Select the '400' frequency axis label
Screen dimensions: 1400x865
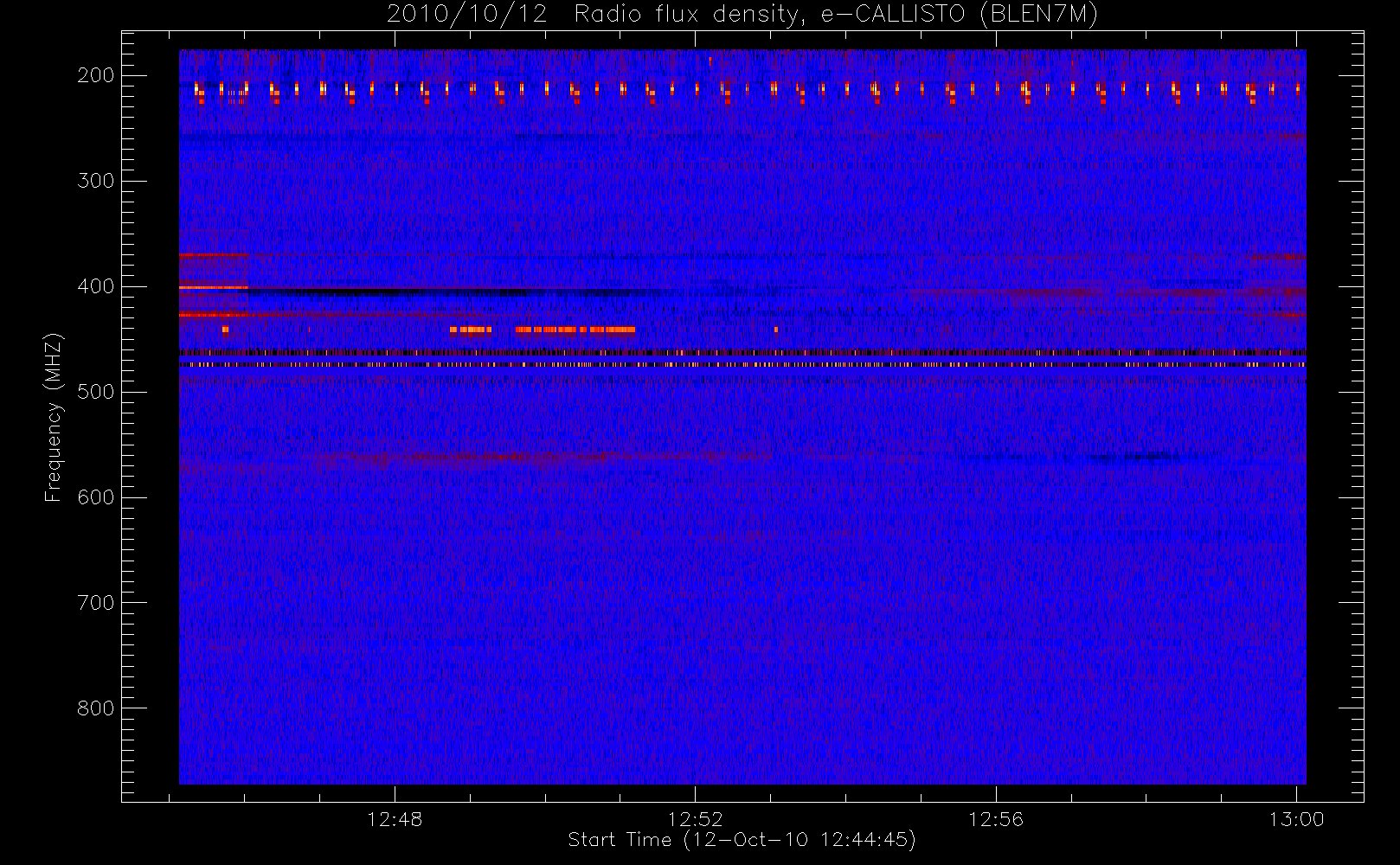coord(96,286)
